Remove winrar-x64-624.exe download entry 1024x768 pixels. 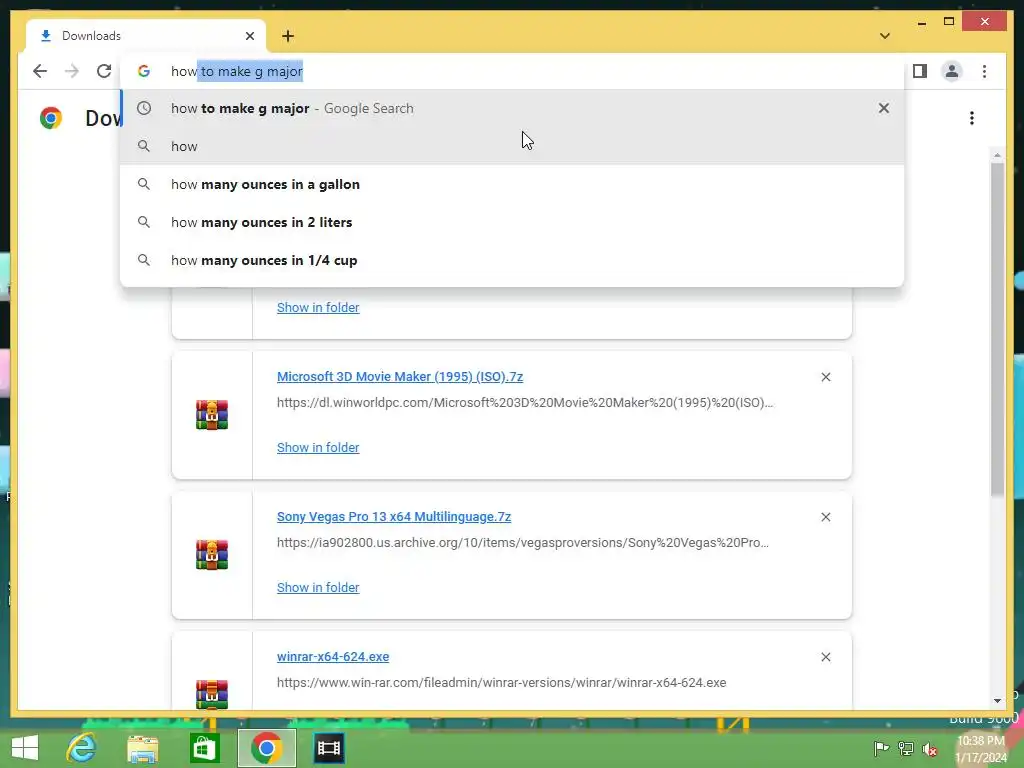tap(825, 656)
